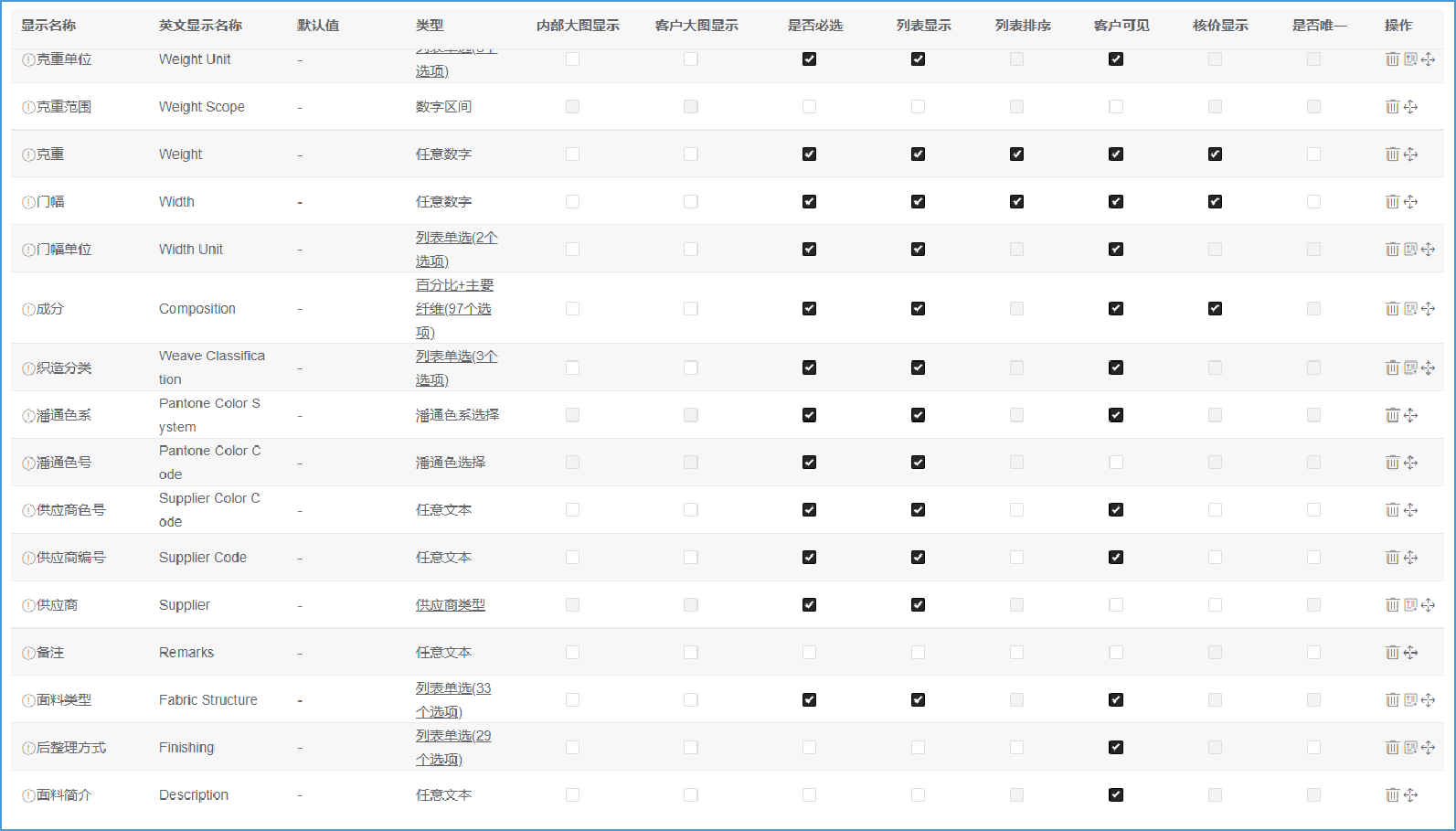Open the 供应商类型 type link

tap(450, 605)
